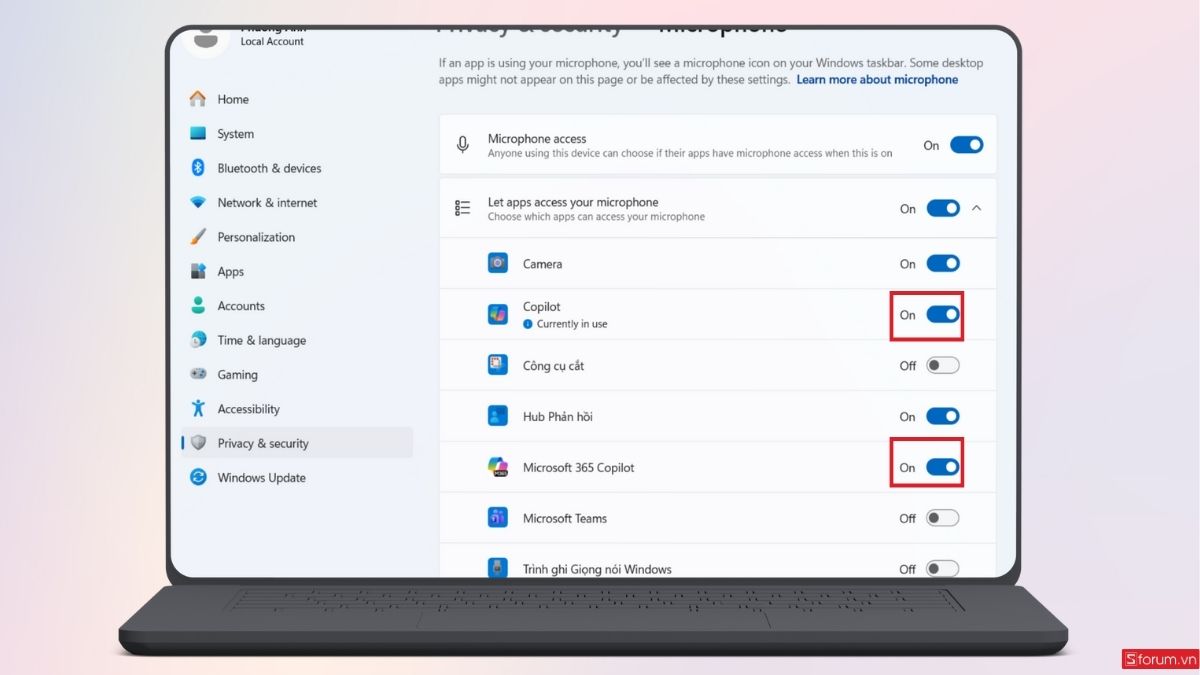Screen dimensions: 1200x675
Task: Open Gaming settings
Action: 296,375
